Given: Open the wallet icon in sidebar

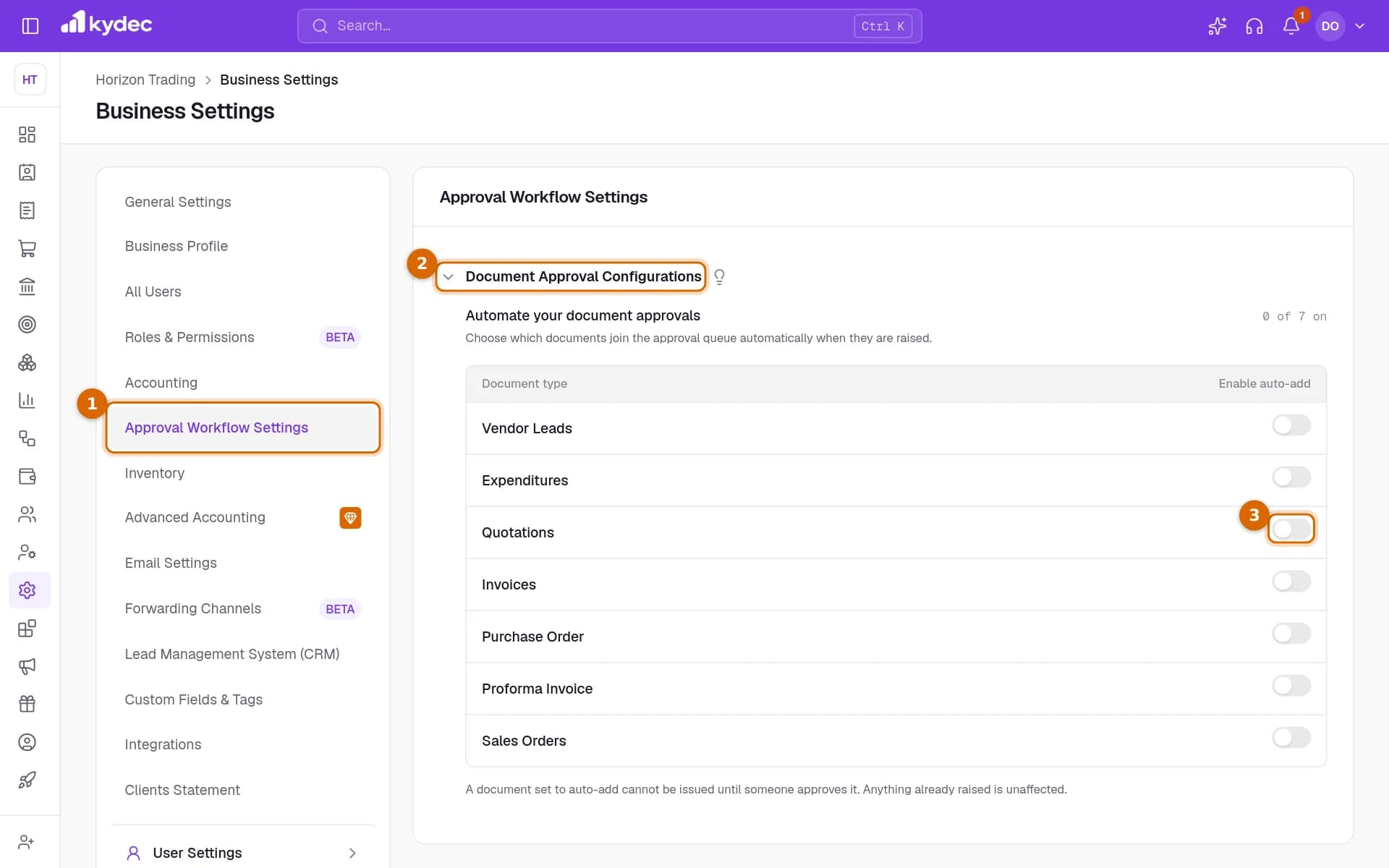Looking at the screenshot, I should (x=27, y=476).
